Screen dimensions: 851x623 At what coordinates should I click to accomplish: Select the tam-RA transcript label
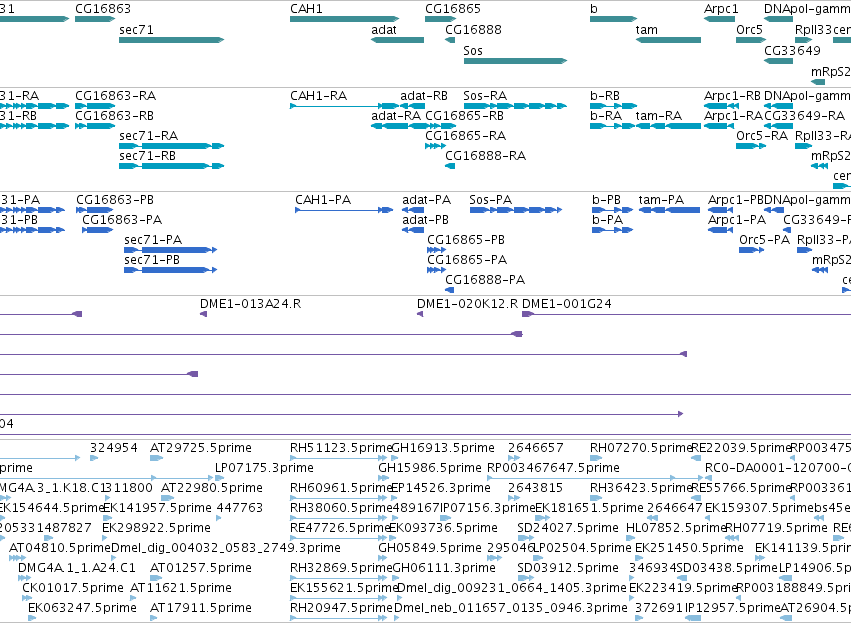click(x=658, y=116)
